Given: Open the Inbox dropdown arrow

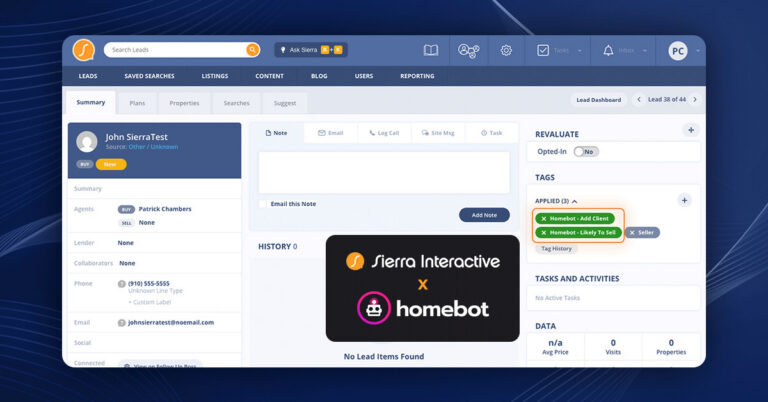Looking at the screenshot, I should (x=645, y=51).
